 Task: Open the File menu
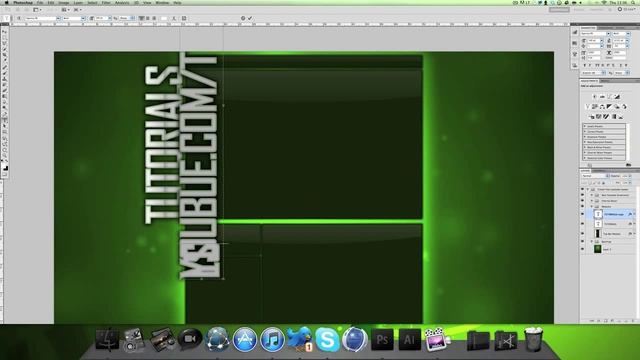(x=40, y=3)
